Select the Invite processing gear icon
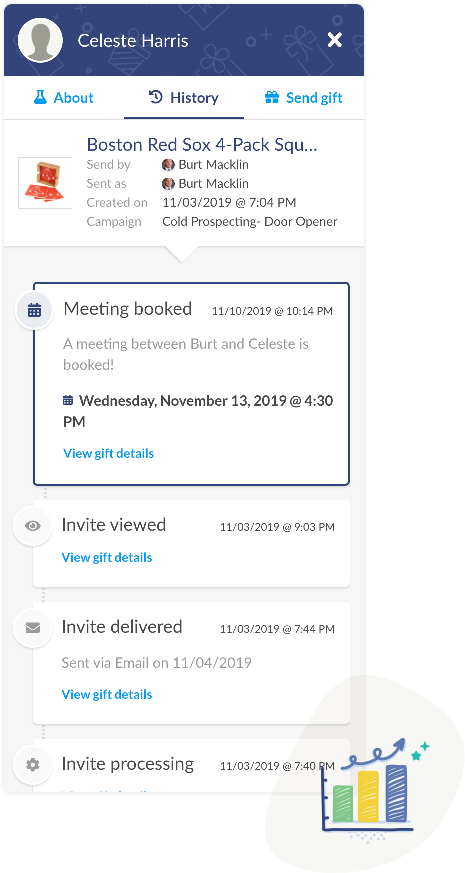 point(33,765)
